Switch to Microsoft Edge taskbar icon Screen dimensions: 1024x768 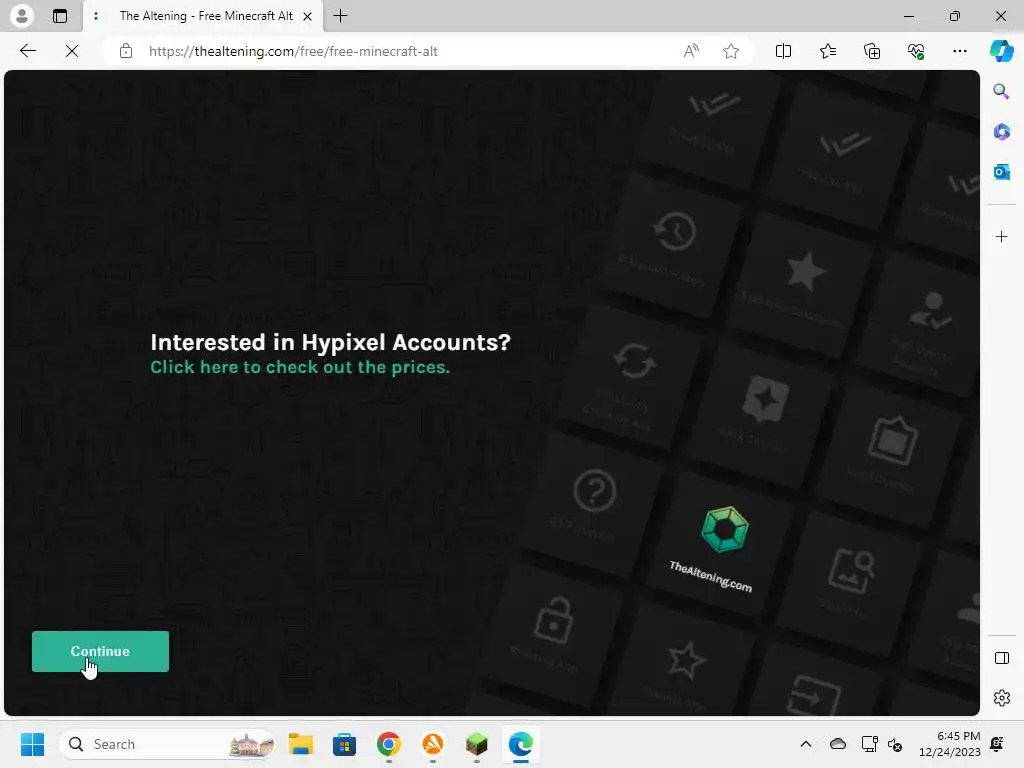(520, 744)
